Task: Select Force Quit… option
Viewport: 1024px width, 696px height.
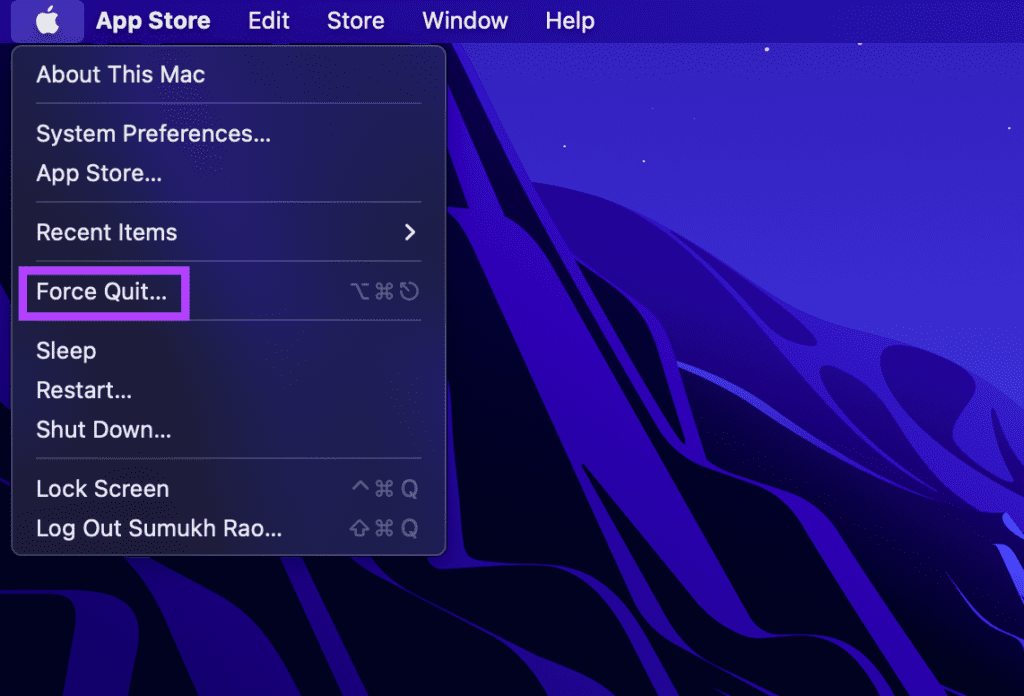Action: tap(229, 292)
